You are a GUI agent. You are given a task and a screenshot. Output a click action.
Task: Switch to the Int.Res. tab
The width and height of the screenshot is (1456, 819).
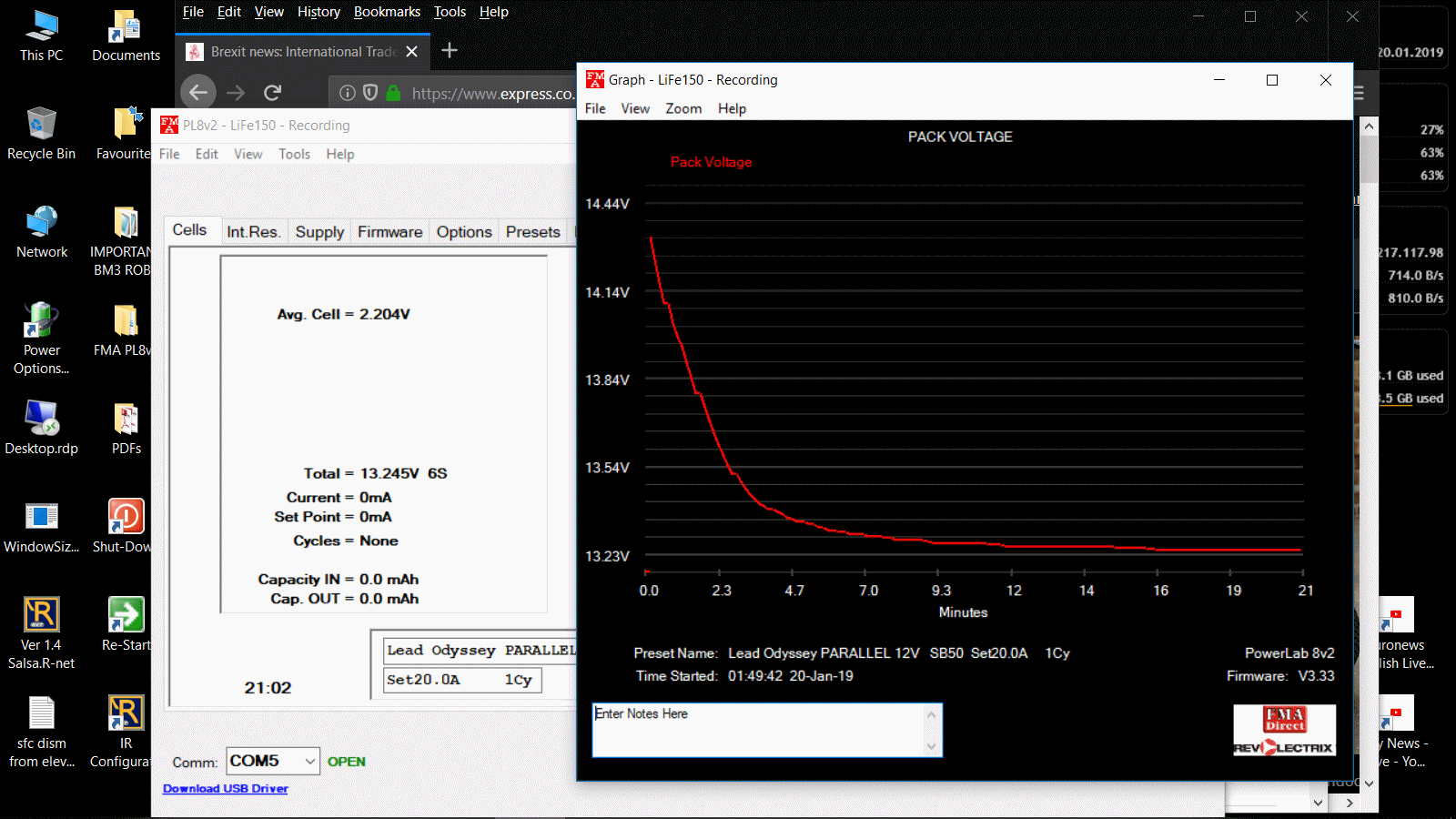click(x=253, y=232)
